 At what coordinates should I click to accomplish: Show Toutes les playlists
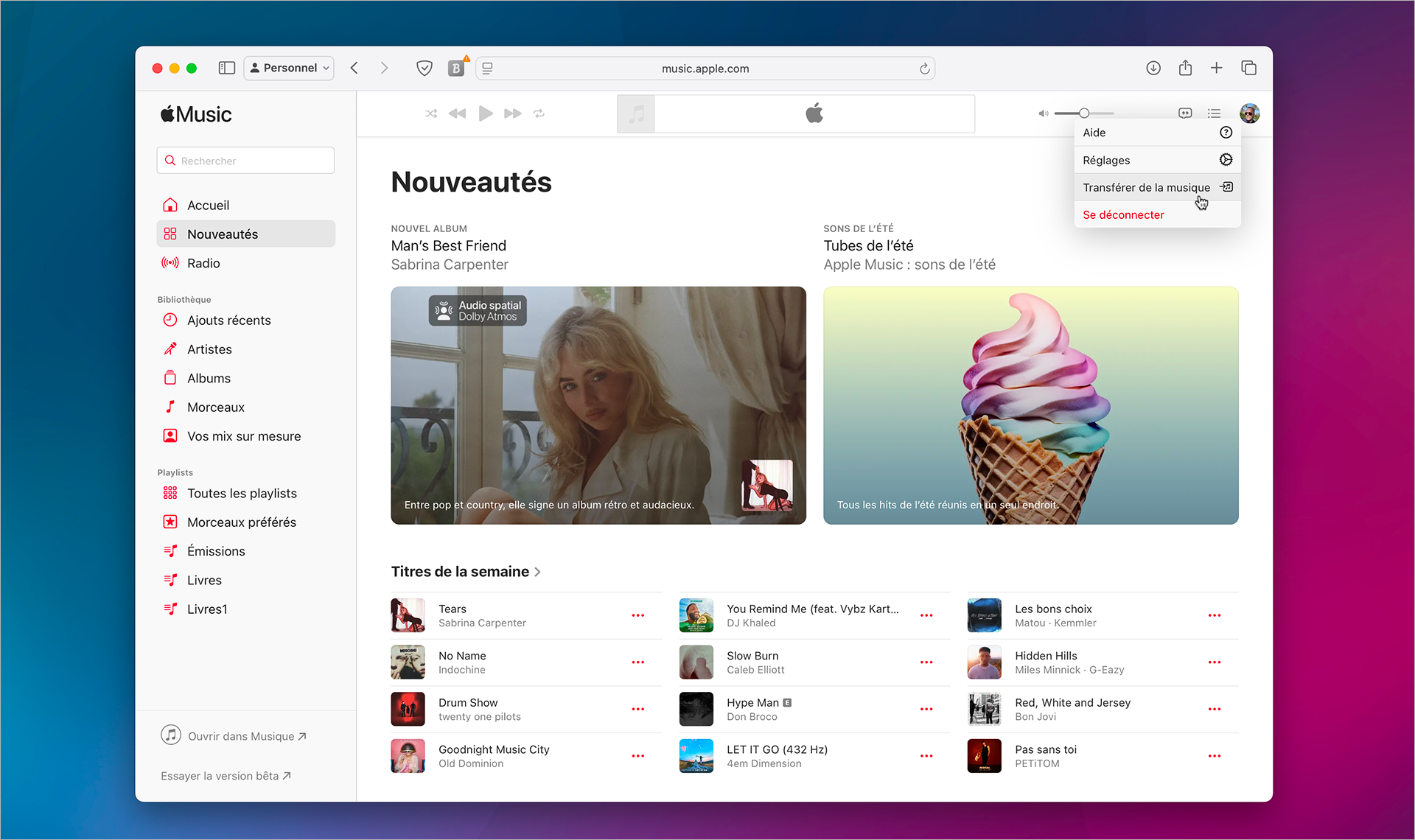(245, 493)
